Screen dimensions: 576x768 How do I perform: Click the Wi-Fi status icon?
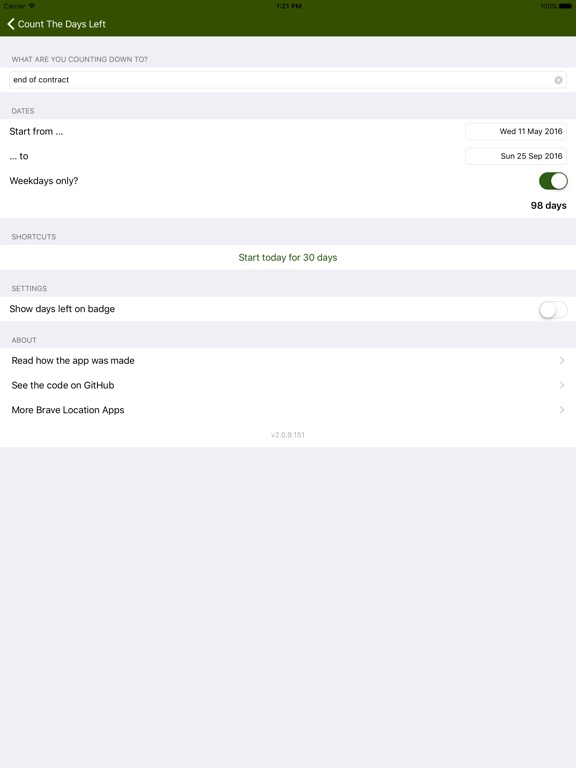point(32,6)
